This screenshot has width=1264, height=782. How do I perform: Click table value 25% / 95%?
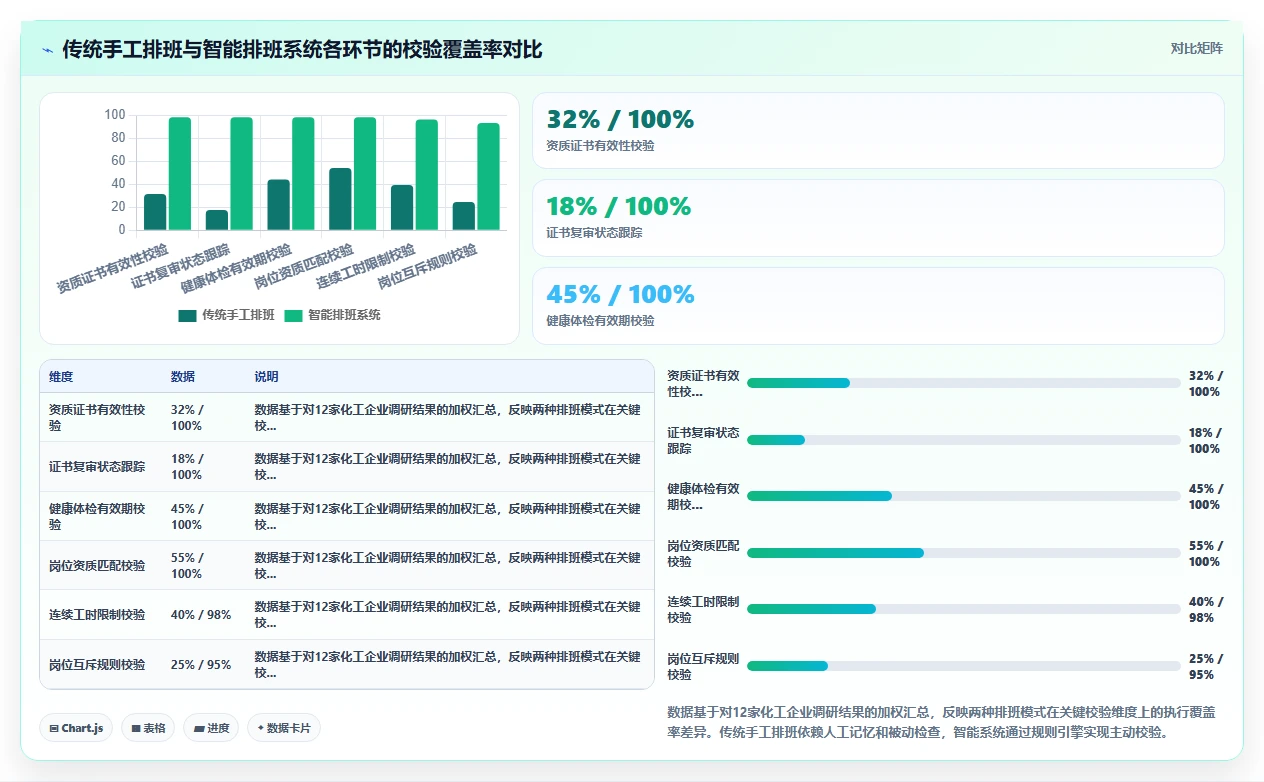[201, 665]
